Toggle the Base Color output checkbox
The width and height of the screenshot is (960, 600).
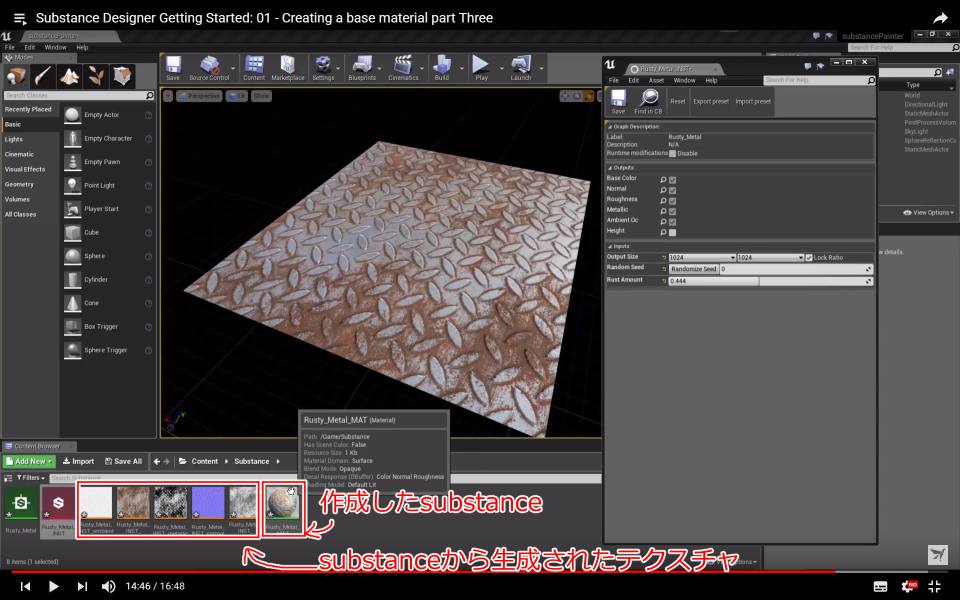coord(672,180)
